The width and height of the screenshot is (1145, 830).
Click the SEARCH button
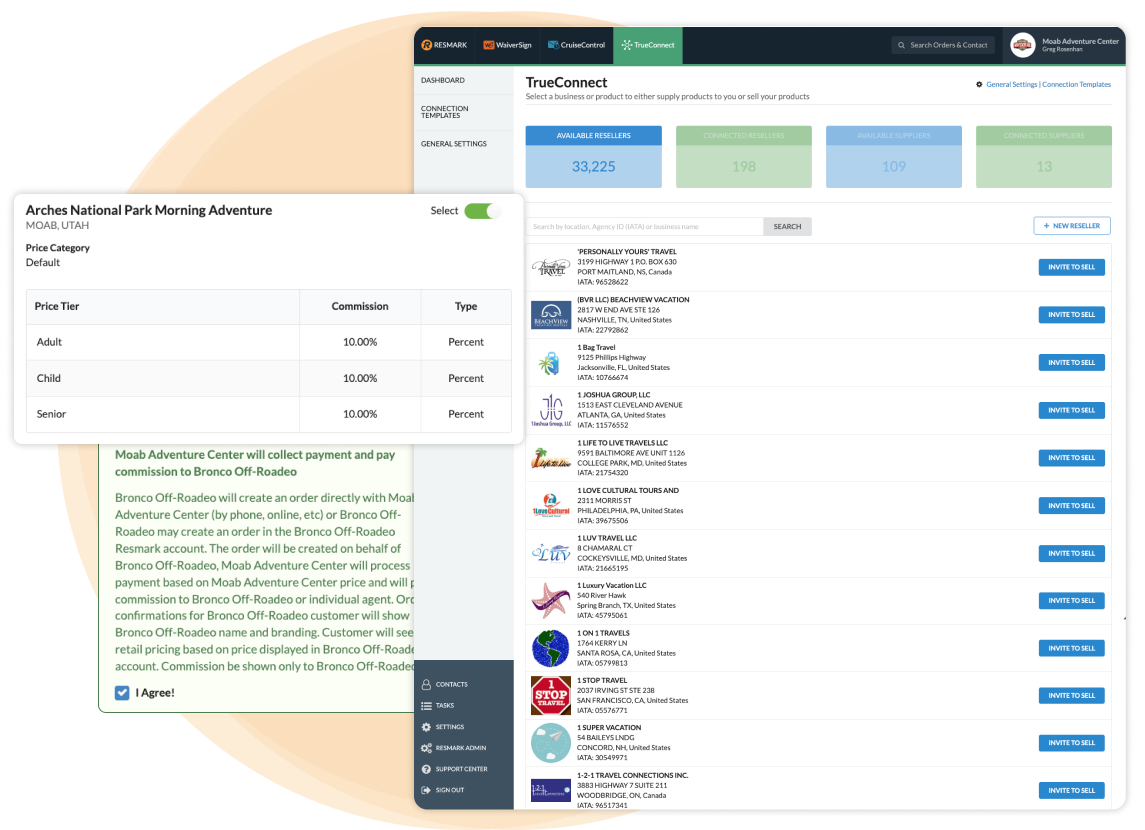point(787,226)
